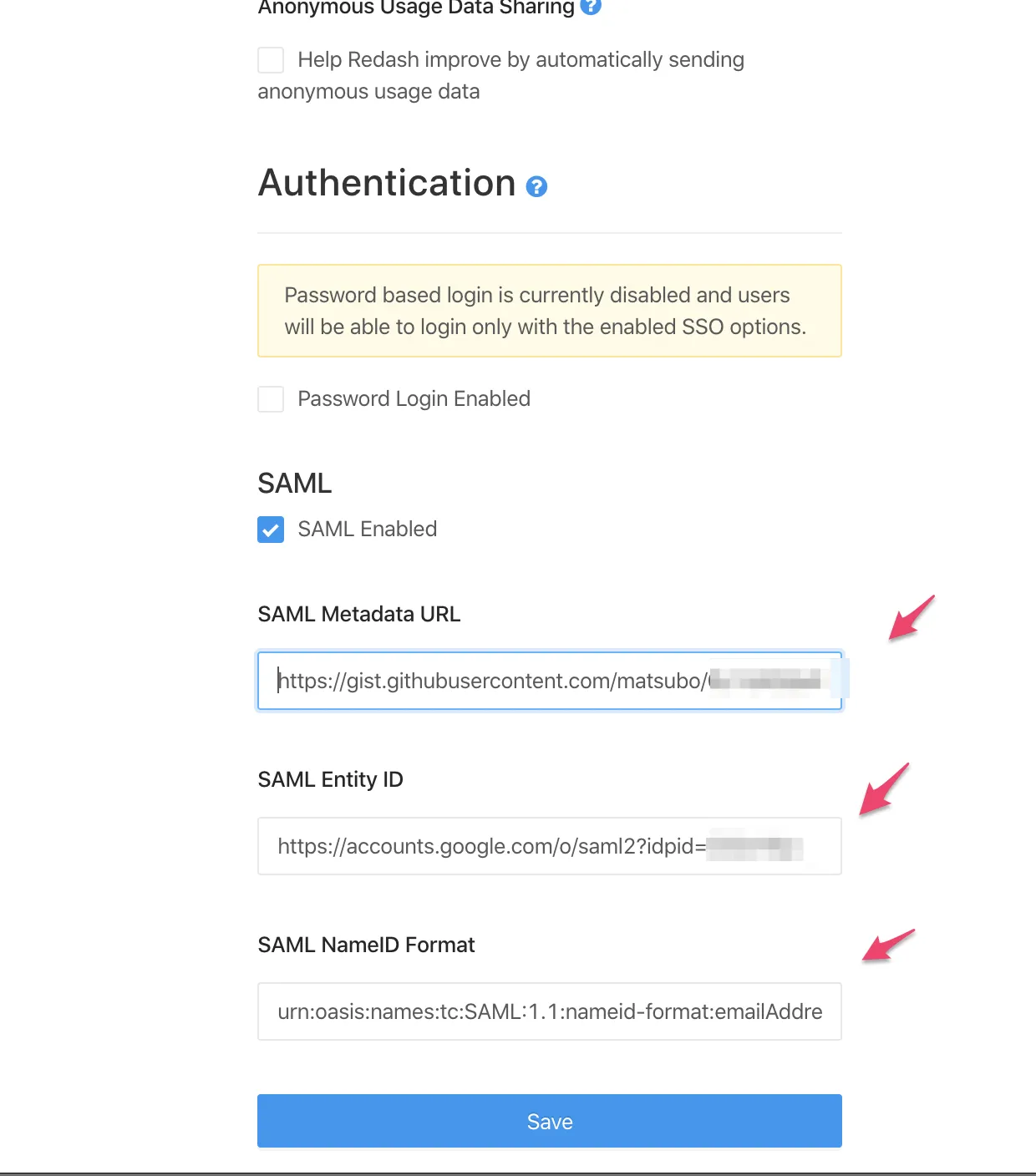Click red arrow beside SAML NameID Format
Image resolution: width=1036 pixels, height=1176 pixels.
click(x=888, y=945)
